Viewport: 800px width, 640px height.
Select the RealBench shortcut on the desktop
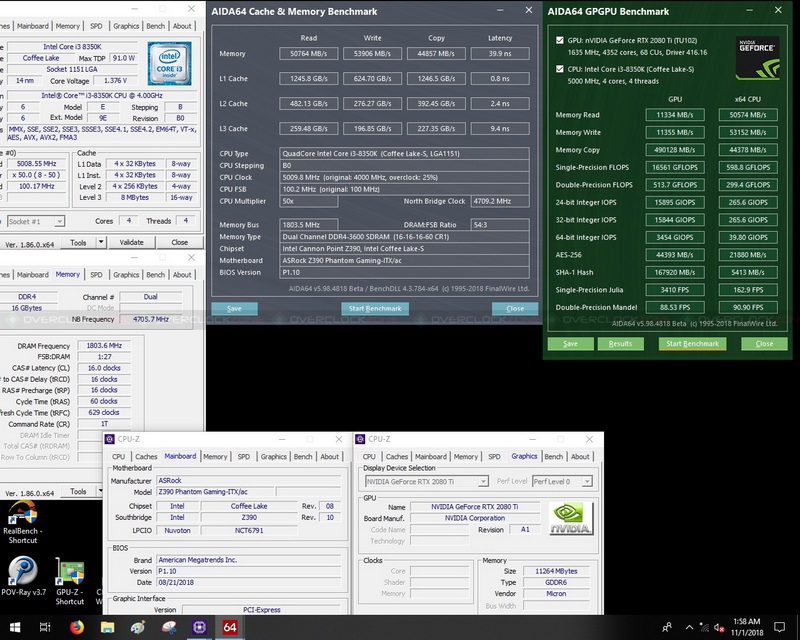point(22,522)
